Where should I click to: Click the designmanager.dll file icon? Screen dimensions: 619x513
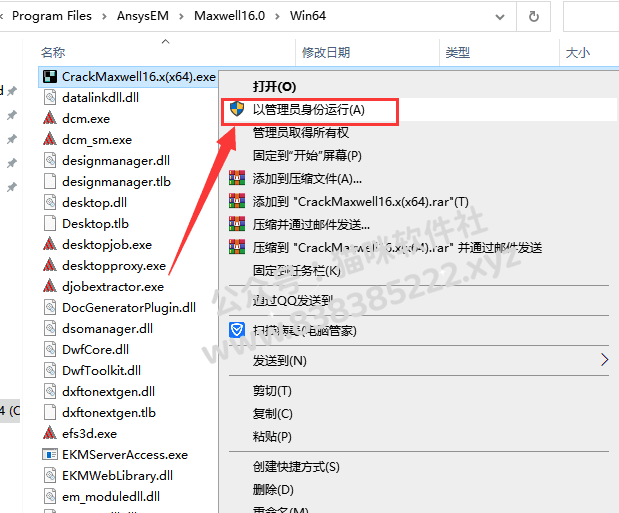point(50,161)
